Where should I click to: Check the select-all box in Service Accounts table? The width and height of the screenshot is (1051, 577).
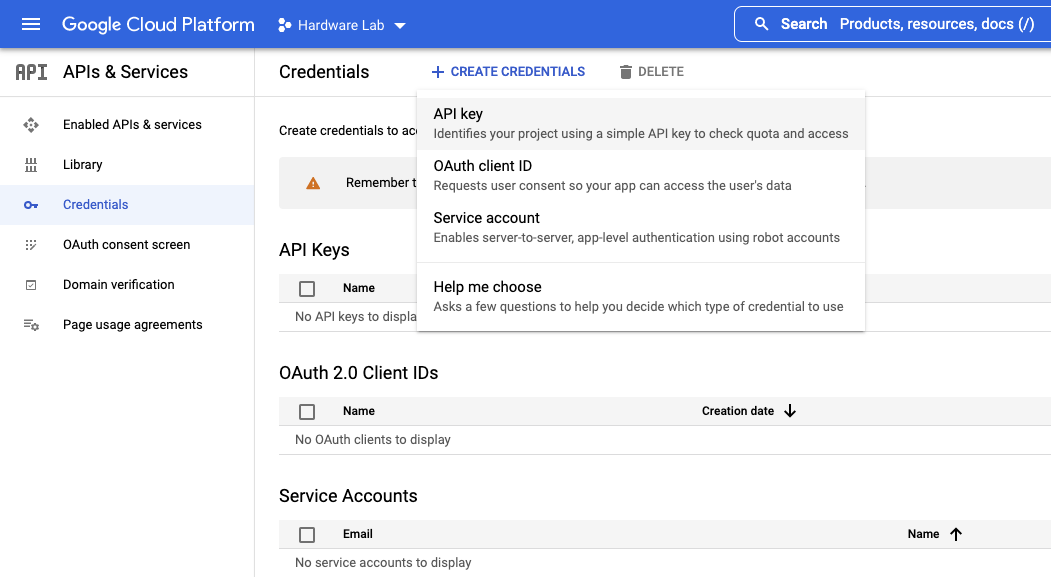pos(307,534)
